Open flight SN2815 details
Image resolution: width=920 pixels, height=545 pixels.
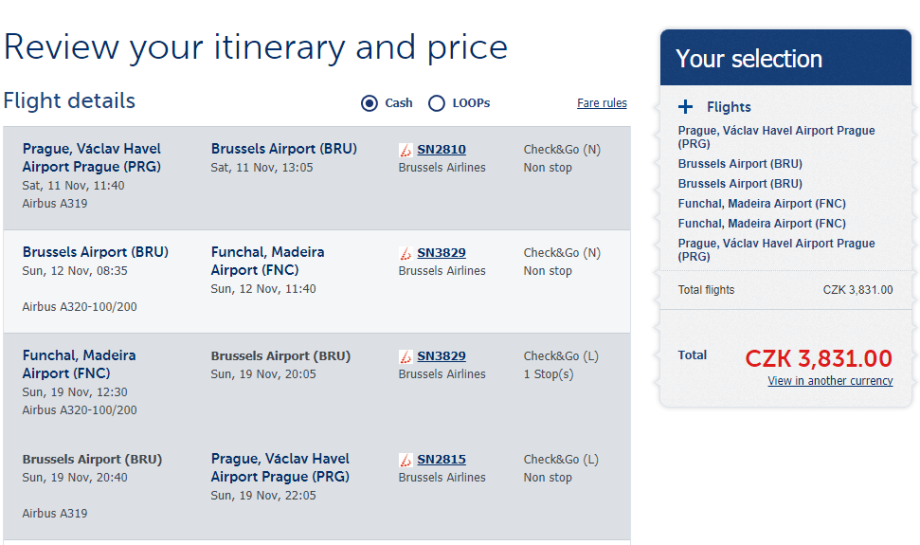[441, 460]
